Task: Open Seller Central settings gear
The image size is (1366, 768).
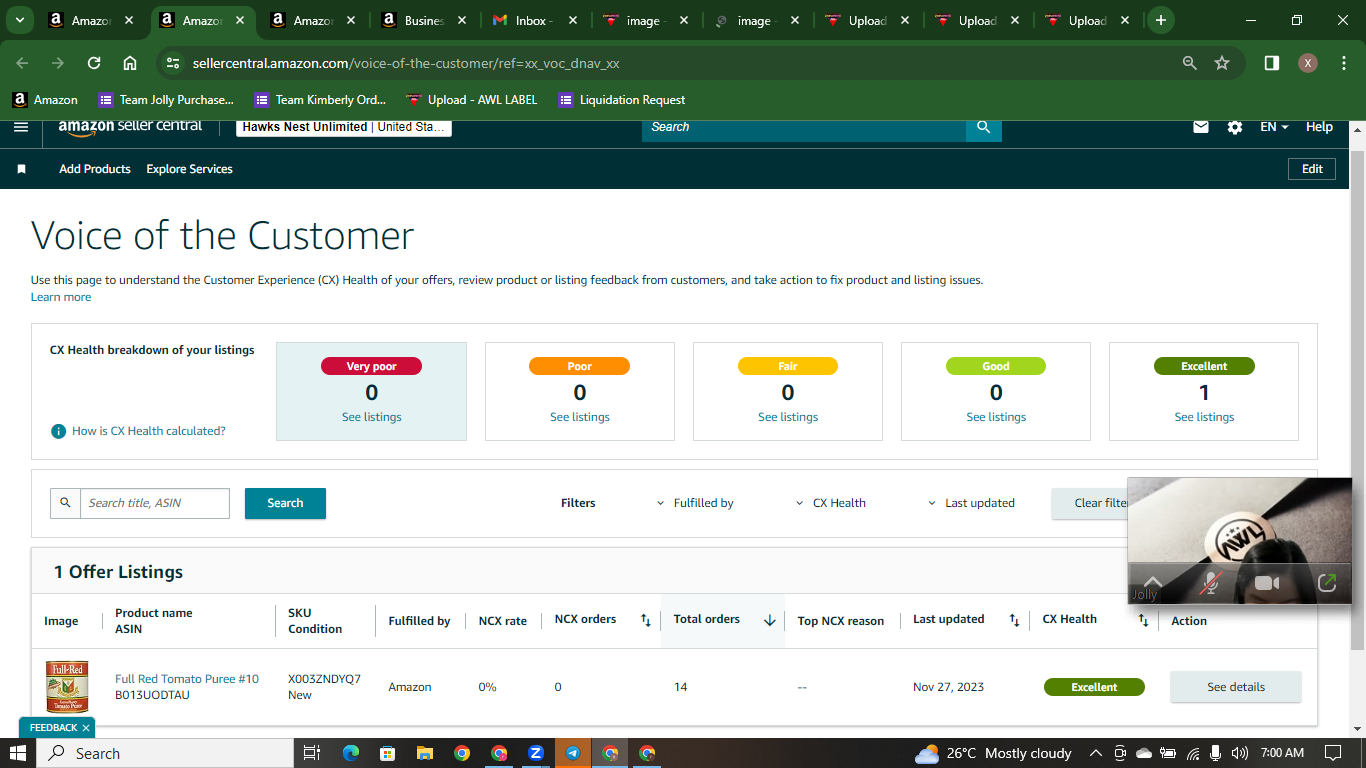Action: (1235, 127)
